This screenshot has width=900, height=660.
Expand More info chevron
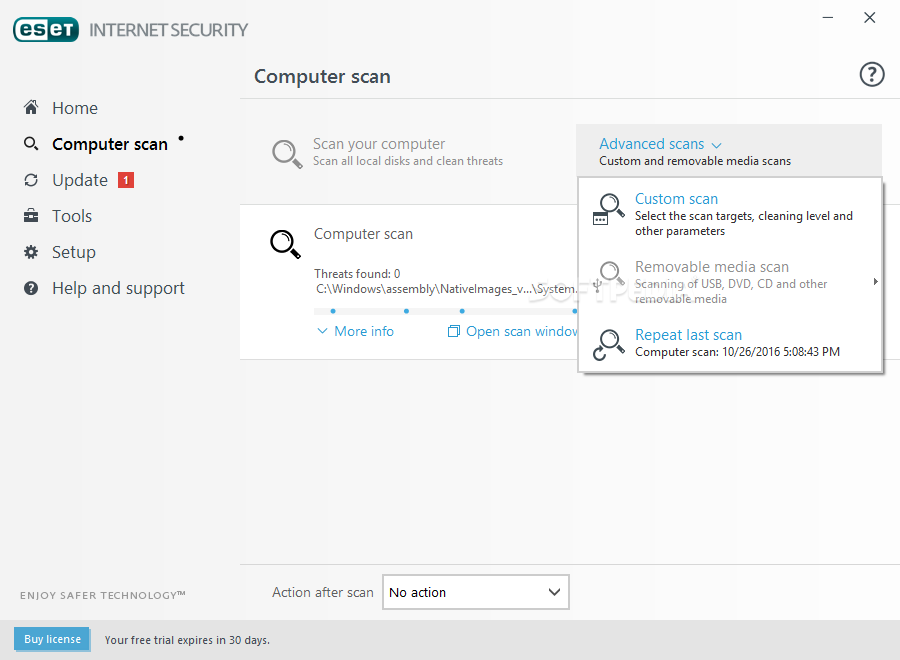tap(323, 331)
